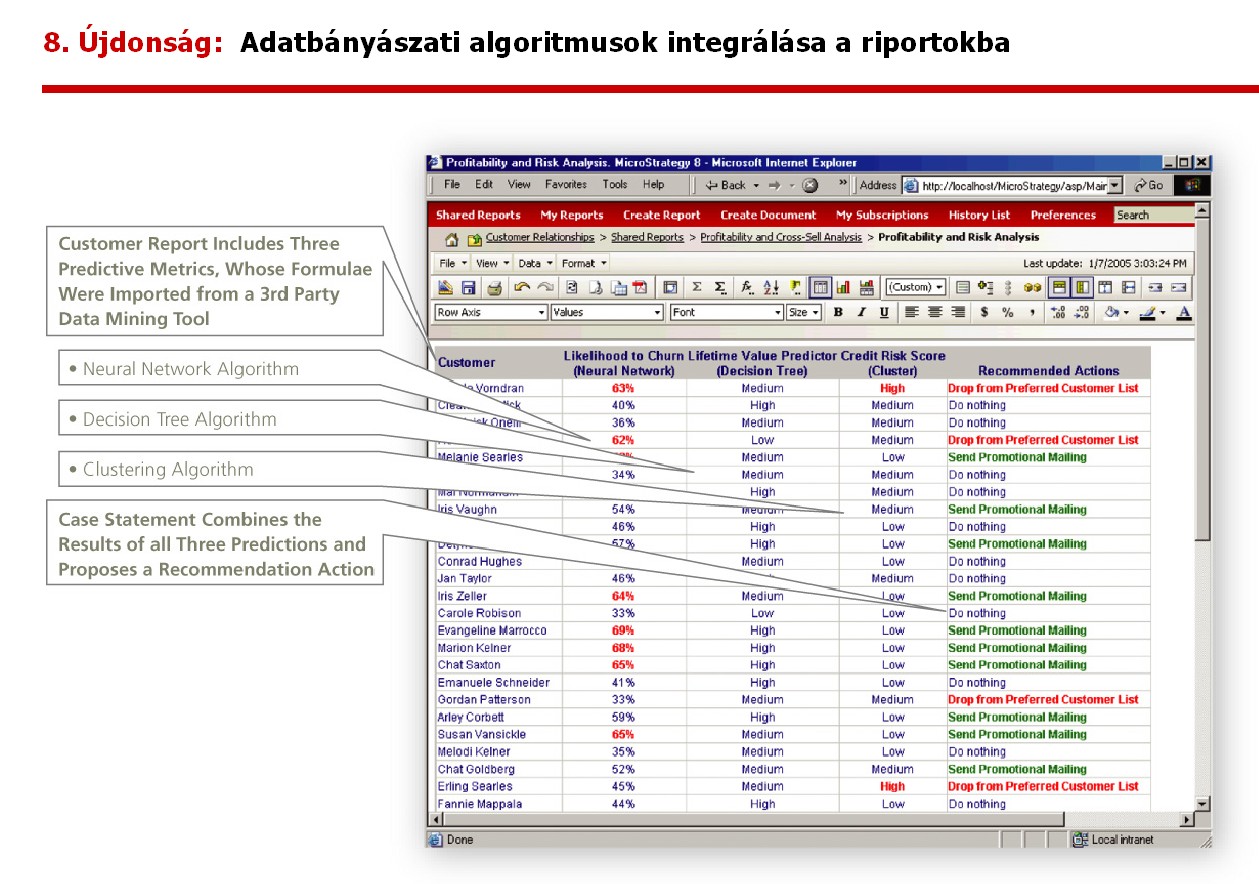This screenshot has width=1259, height=884.
Task: Open the advanced subtotals Sigma icon with dots
Action: click(x=721, y=287)
